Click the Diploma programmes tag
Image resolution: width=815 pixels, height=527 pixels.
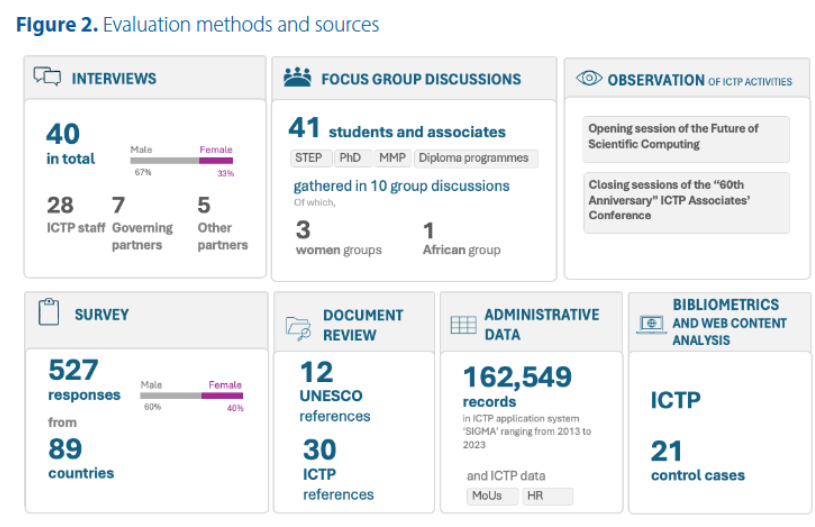coord(475,158)
